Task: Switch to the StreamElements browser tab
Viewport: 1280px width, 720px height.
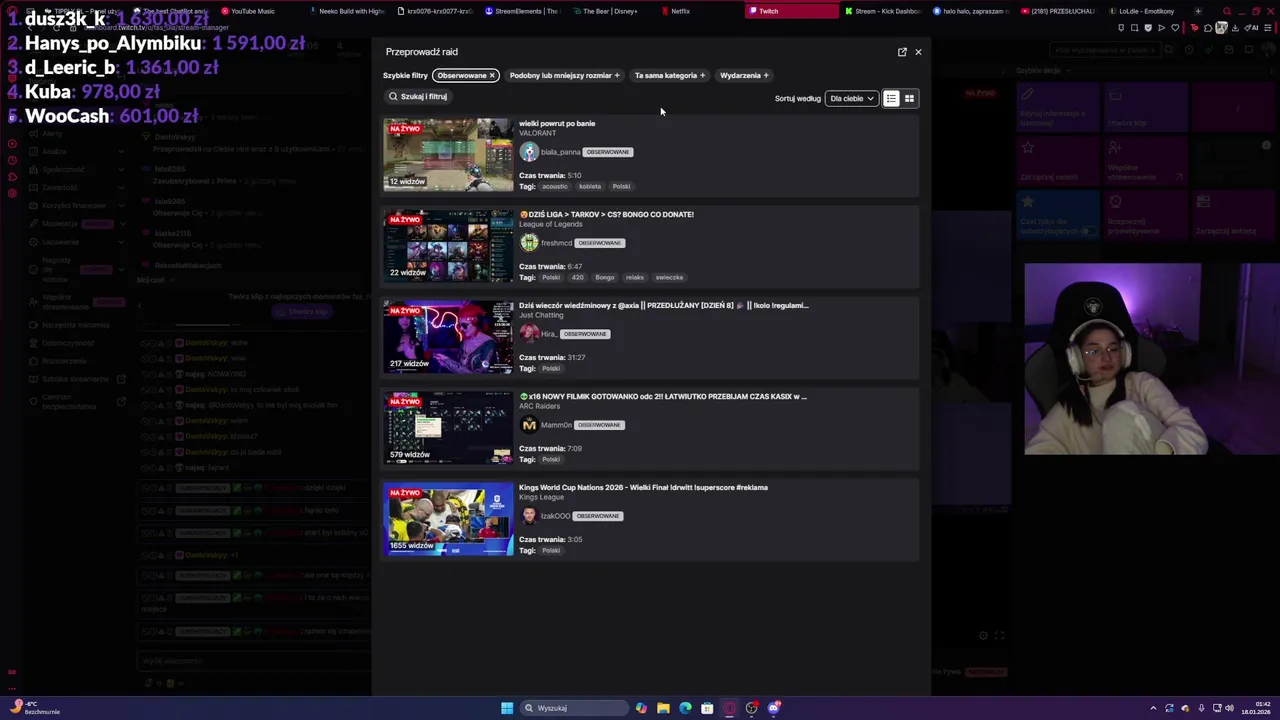Action: (522, 11)
